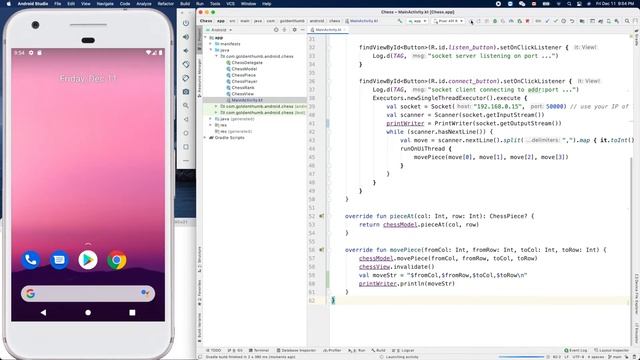Collapse the java folder

tap(211, 50)
